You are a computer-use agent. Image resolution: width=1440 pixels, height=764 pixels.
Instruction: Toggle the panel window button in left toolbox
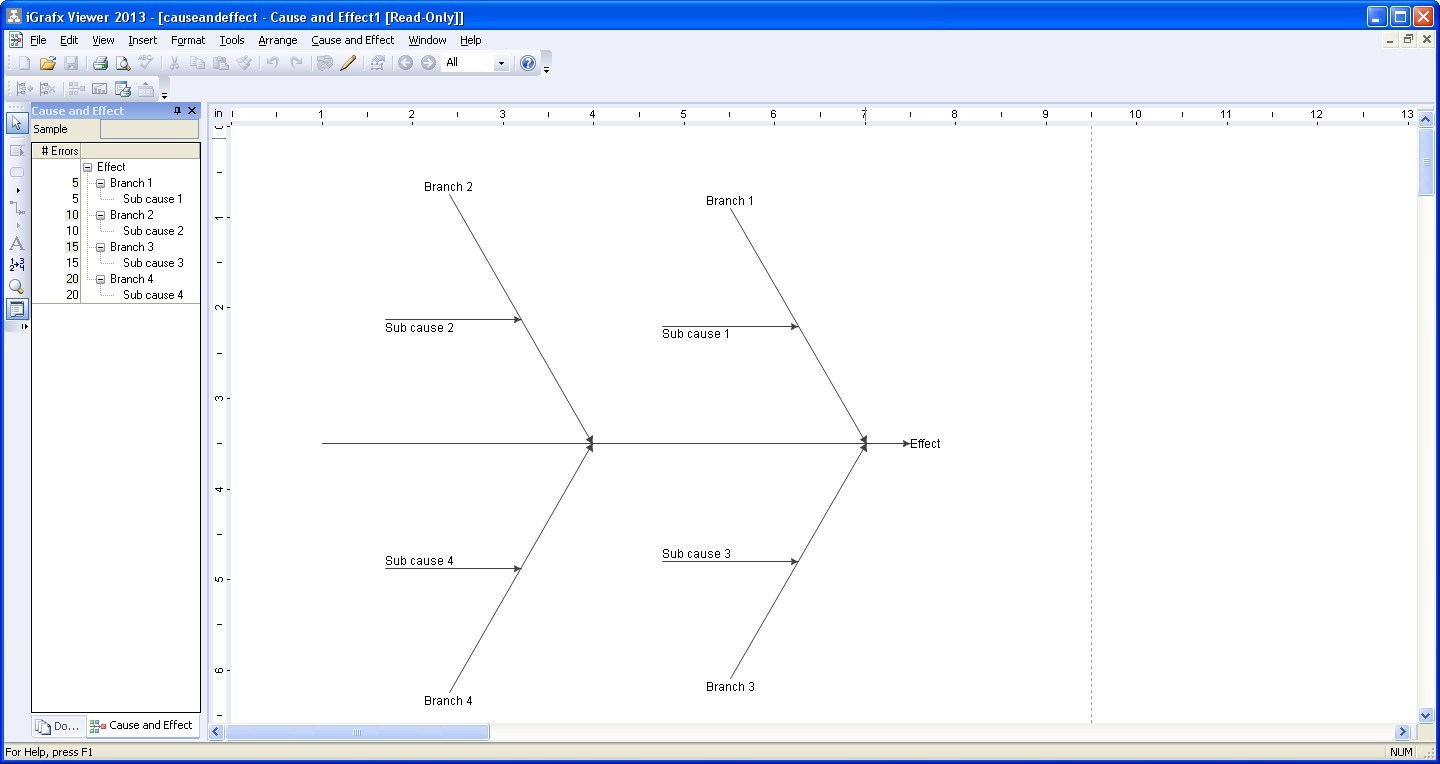pos(16,309)
